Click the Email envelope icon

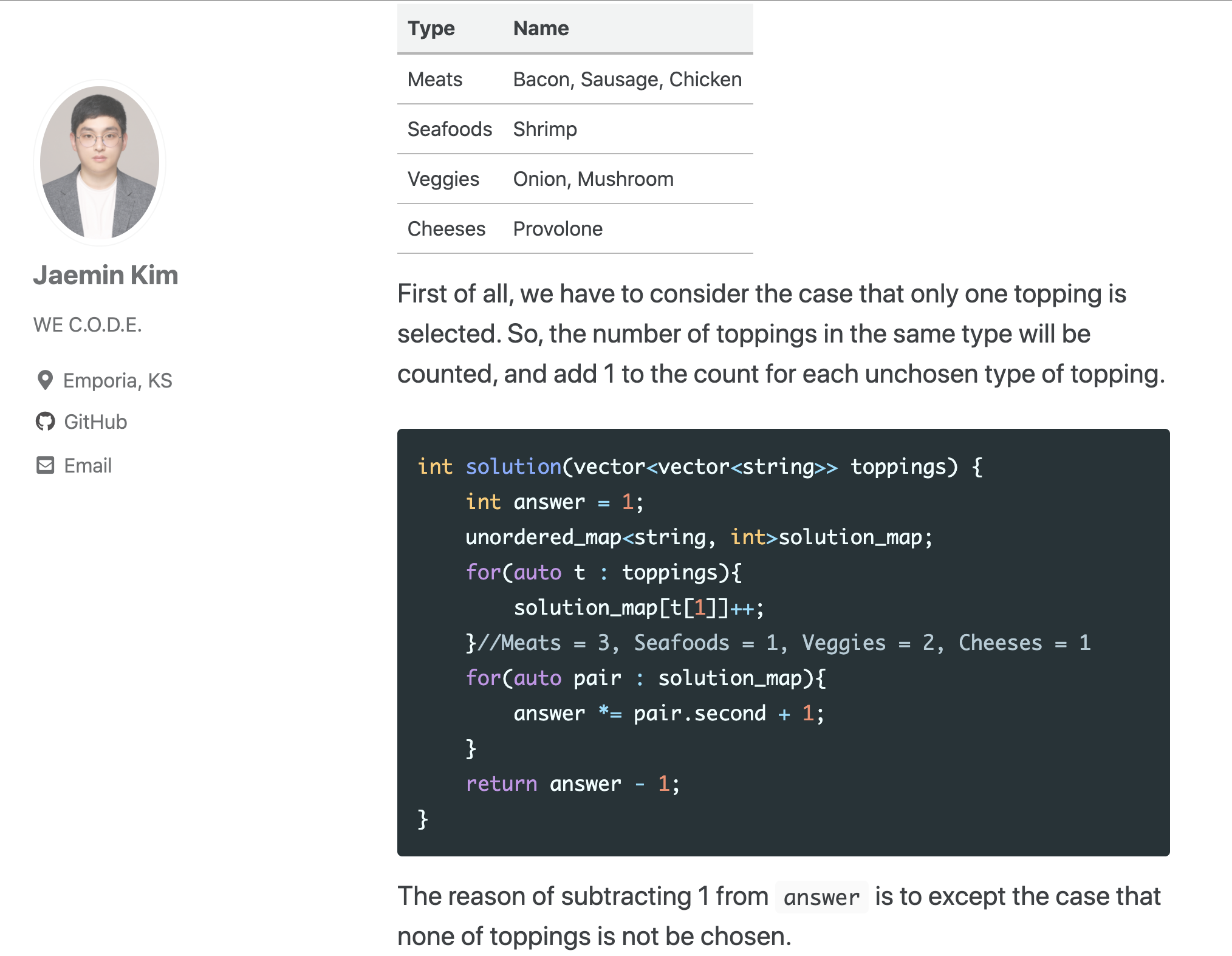[46, 465]
